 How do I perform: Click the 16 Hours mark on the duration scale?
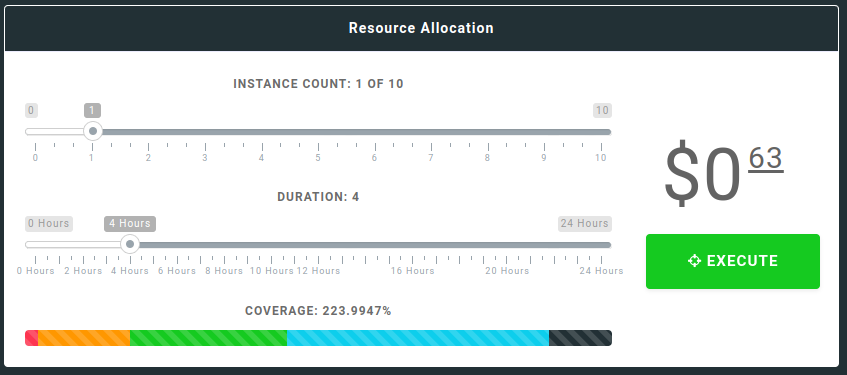tap(413, 271)
